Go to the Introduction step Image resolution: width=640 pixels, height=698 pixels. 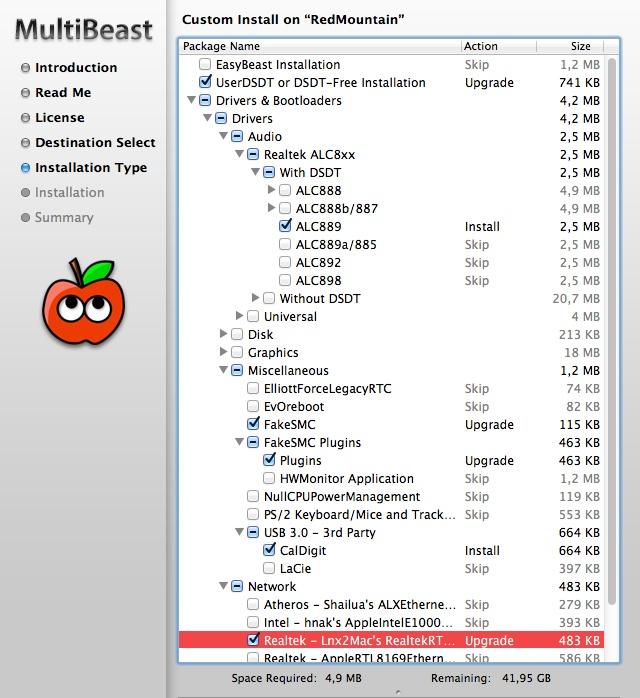[76, 68]
